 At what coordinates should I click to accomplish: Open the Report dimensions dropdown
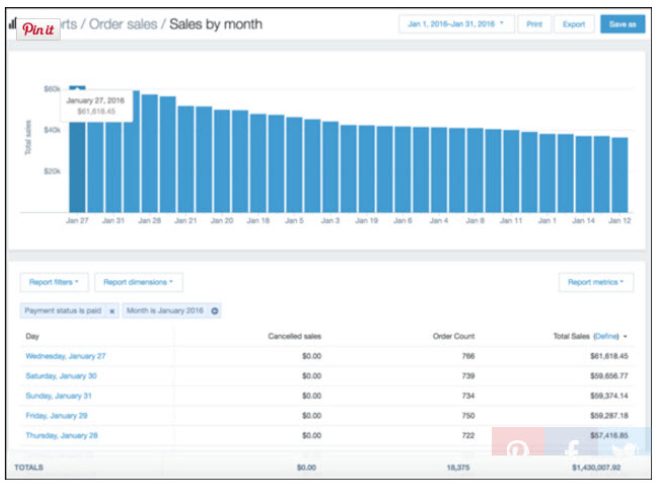tap(139, 283)
